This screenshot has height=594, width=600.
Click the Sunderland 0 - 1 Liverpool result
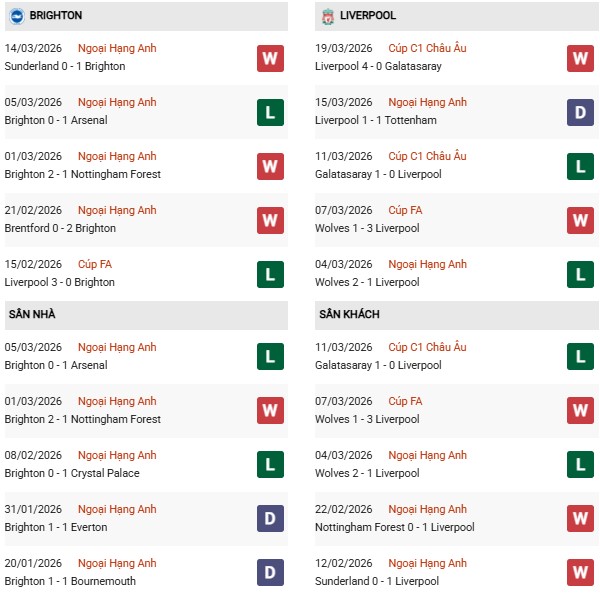(x=378, y=581)
